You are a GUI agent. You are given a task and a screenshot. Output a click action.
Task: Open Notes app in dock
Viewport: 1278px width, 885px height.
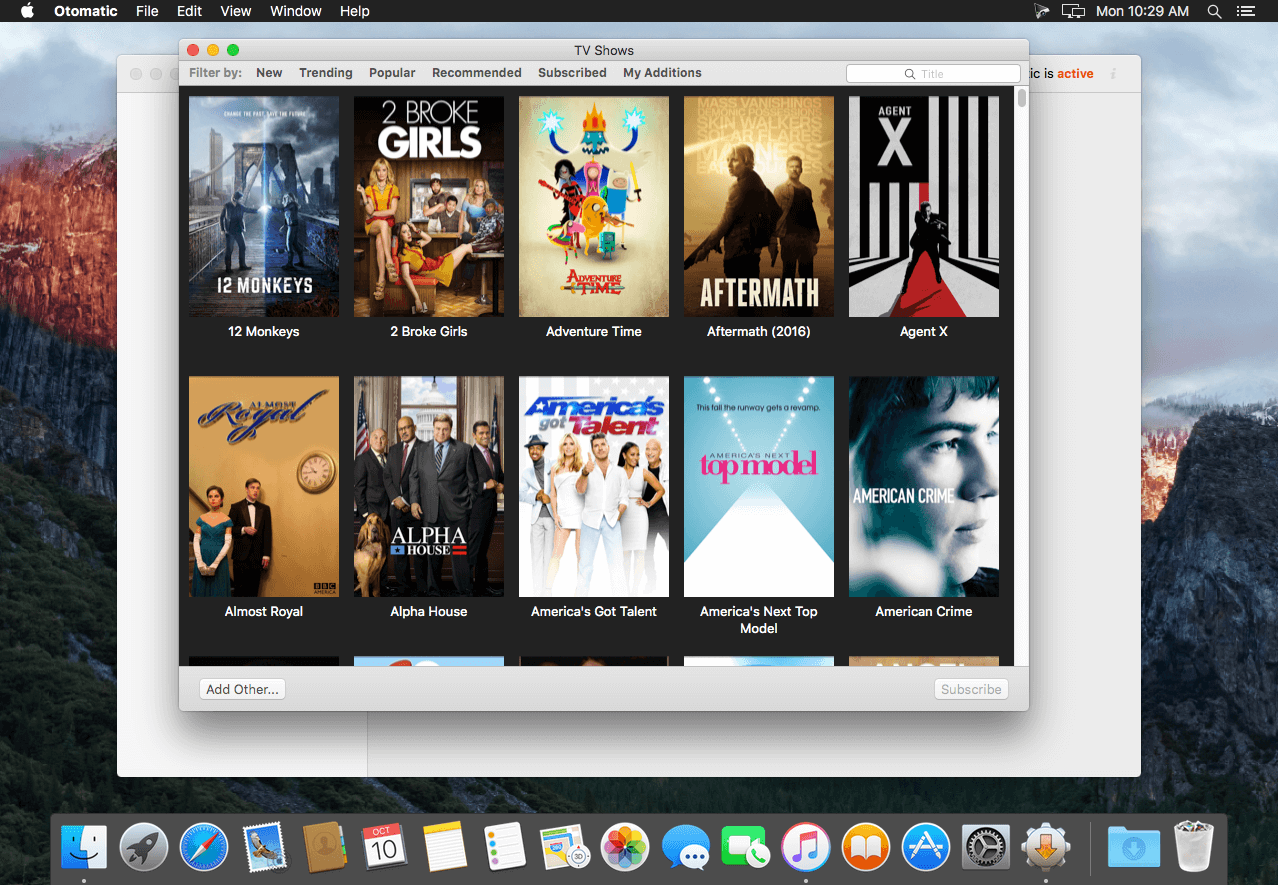pos(445,847)
